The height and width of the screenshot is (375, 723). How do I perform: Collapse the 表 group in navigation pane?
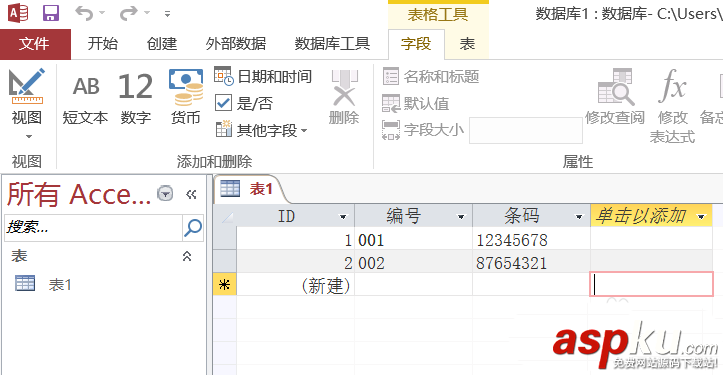click(187, 256)
